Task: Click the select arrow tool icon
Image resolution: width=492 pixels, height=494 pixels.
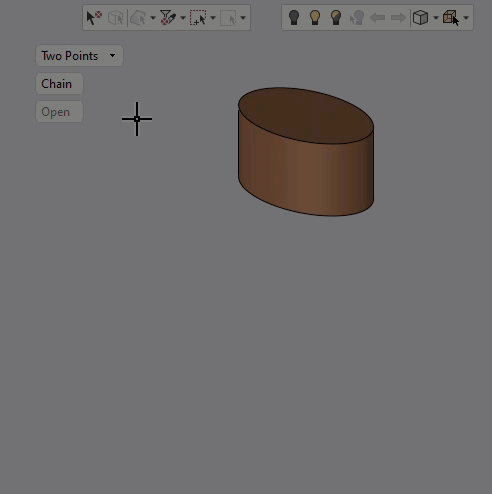Action: pos(94,18)
